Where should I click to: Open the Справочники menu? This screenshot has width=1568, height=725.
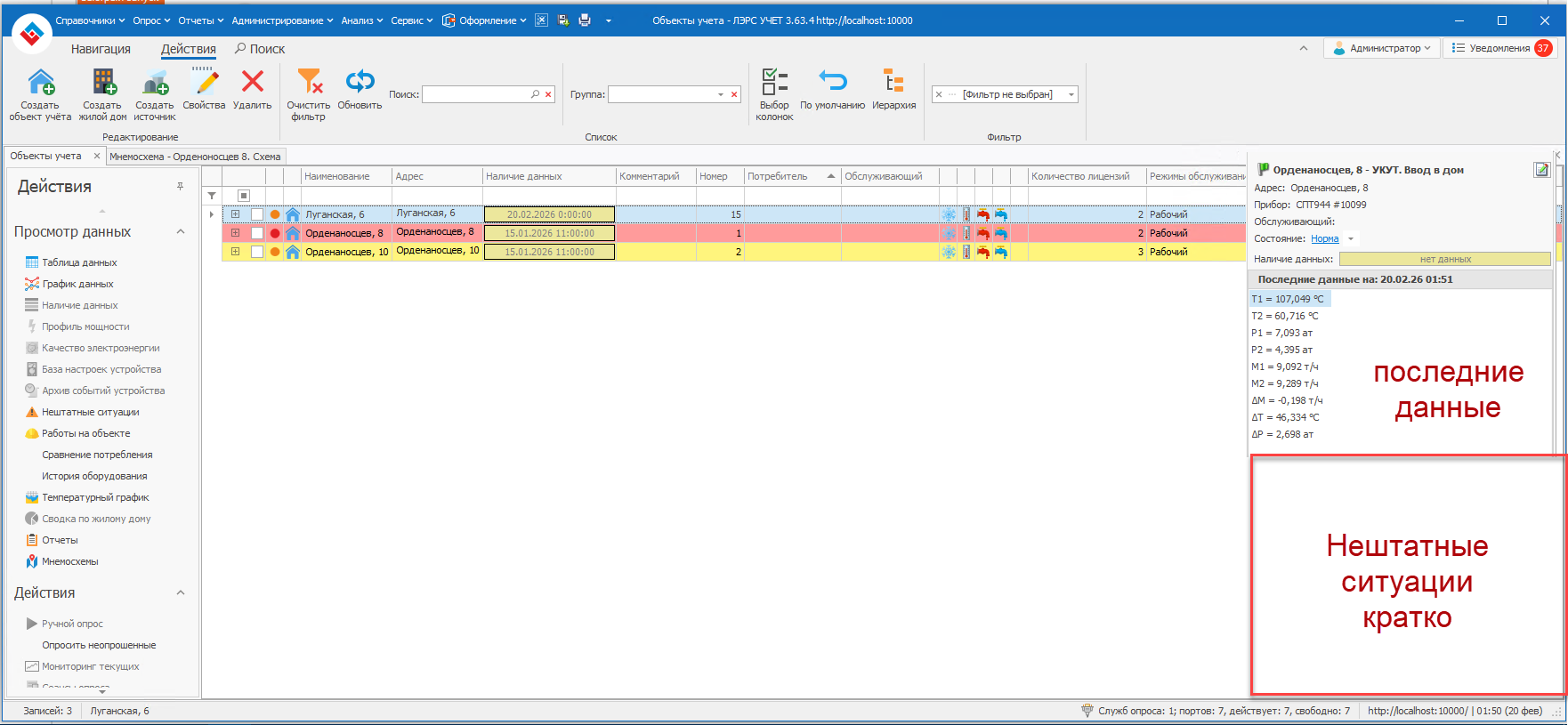[90, 20]
